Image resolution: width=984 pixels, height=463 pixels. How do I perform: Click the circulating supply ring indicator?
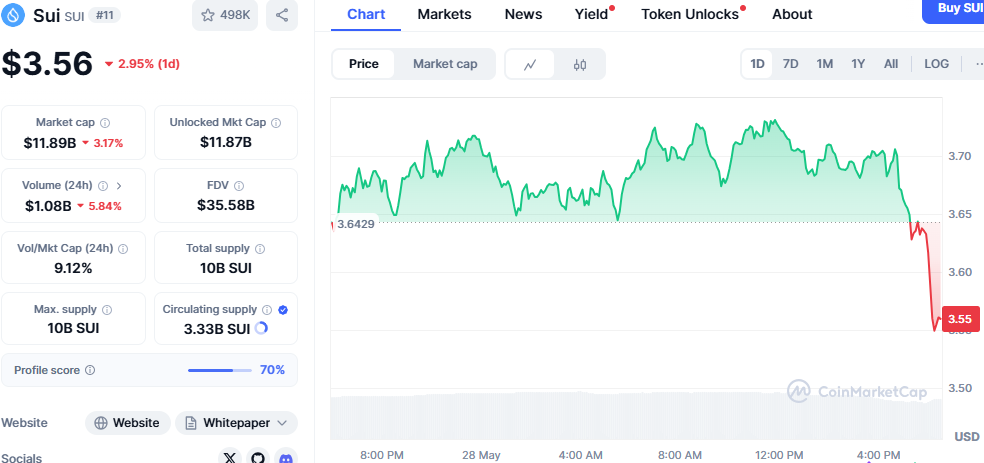tap(261, 328)
